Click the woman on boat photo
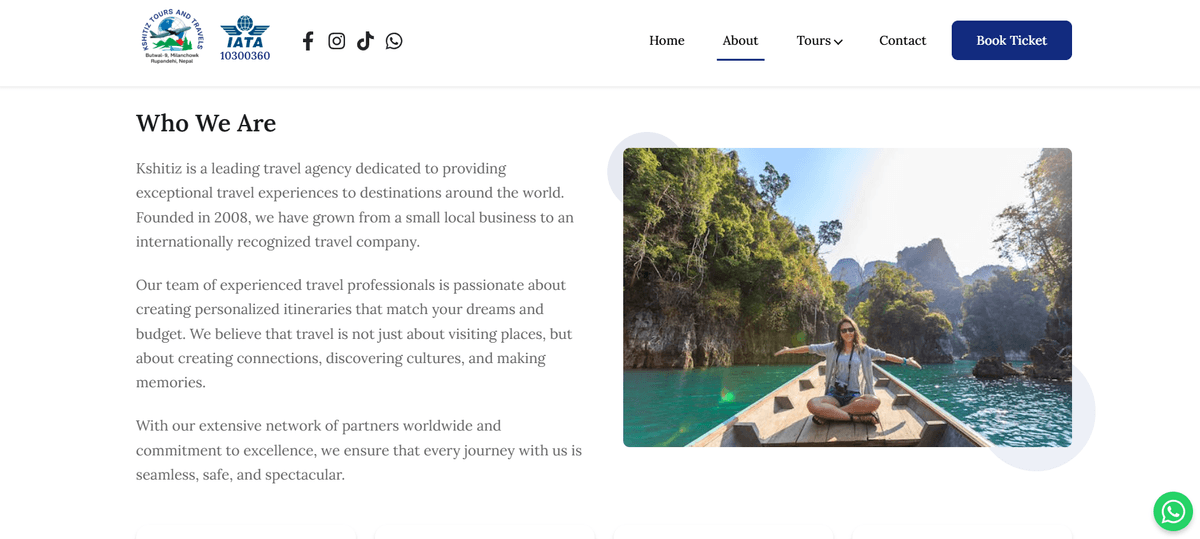The image size is (1200, 539). 847,297
